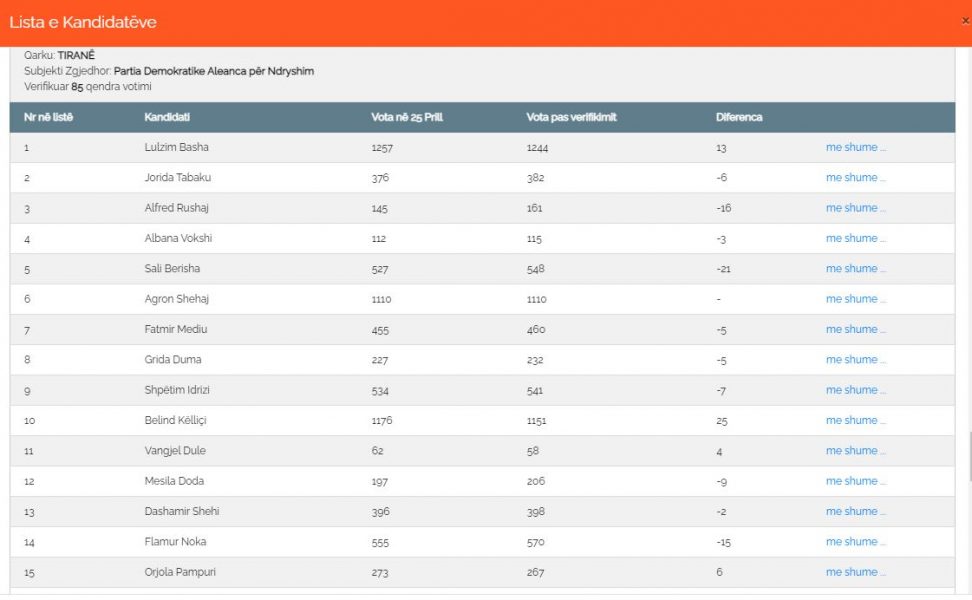Click the page scrollbar thumb
The height and width of the screenshot is (600, 972).
click(x=970, y=457)
